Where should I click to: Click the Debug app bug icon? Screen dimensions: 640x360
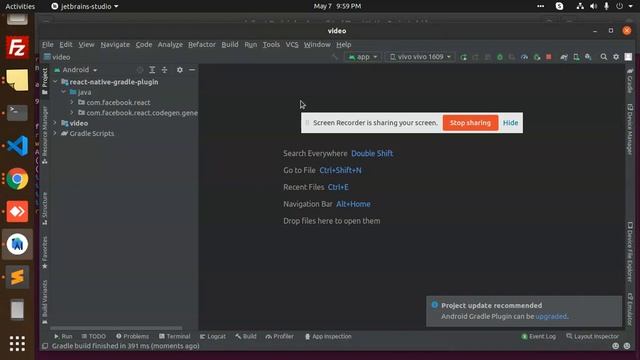coord(500,57)
